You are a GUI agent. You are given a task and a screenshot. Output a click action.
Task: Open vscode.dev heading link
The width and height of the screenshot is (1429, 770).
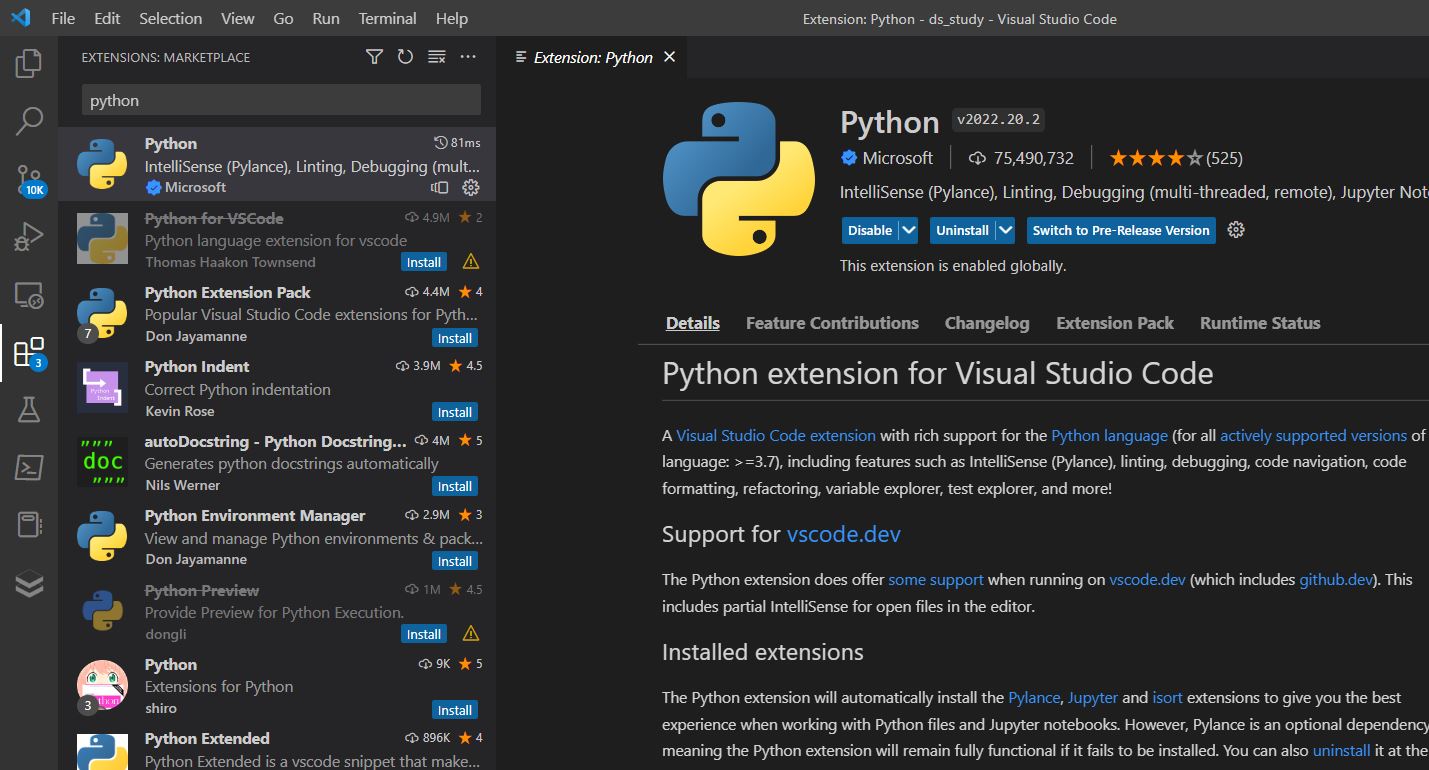point(843,534)
